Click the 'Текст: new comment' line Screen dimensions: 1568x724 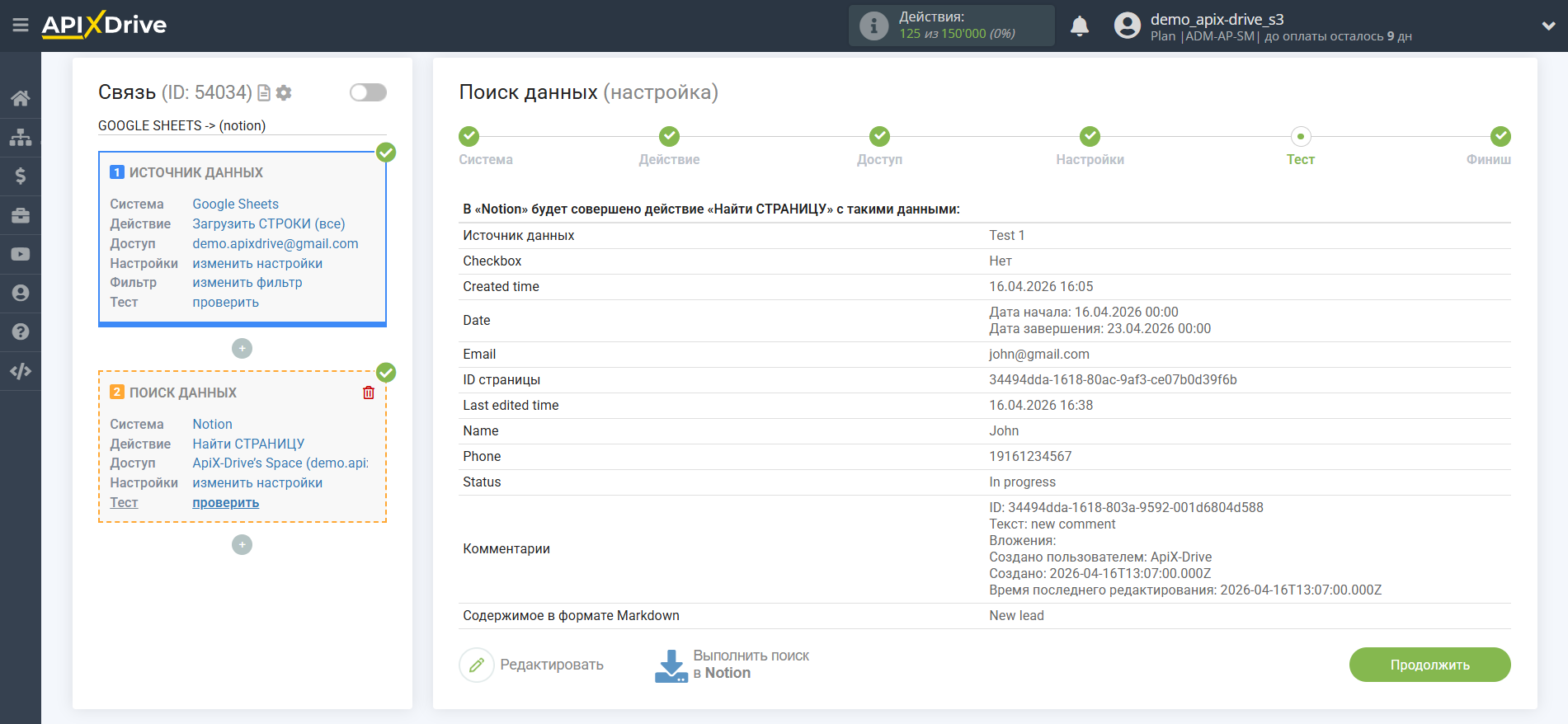tap(1052, 524)
